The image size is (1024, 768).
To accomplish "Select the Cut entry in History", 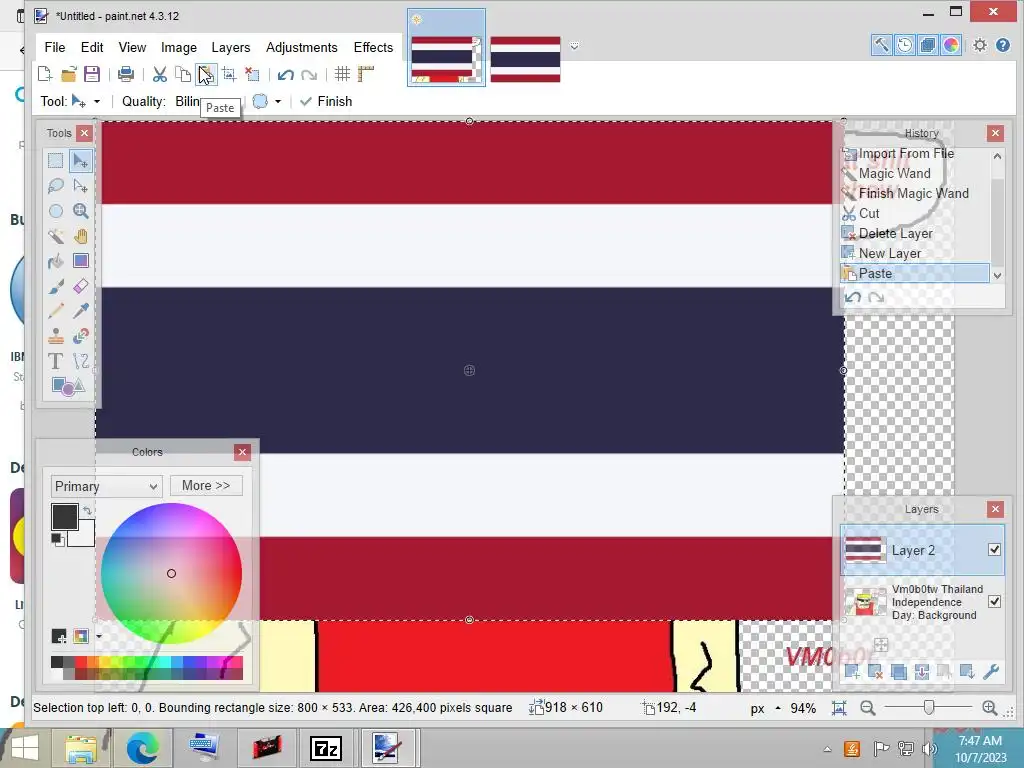I will 869,213.
